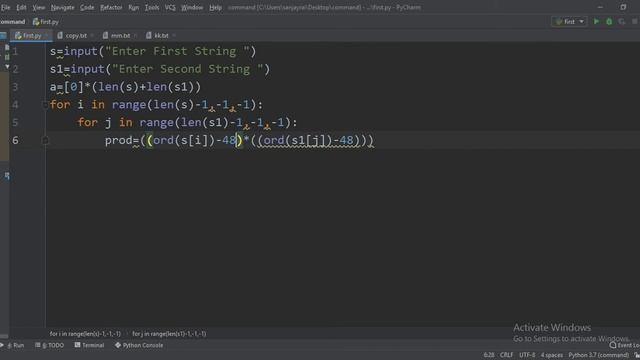Click the Project tool window icon in left stripe
The image size is (640, 360).
click(x=3, y=36)
